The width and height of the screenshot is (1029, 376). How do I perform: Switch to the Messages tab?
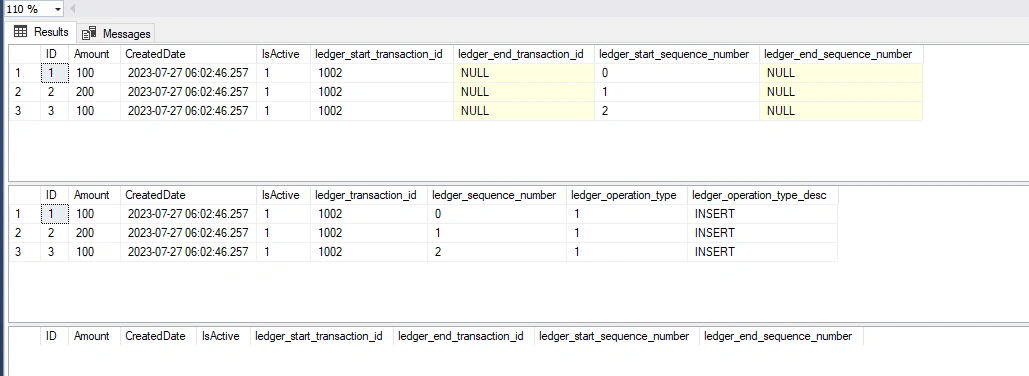pos(116,33)
